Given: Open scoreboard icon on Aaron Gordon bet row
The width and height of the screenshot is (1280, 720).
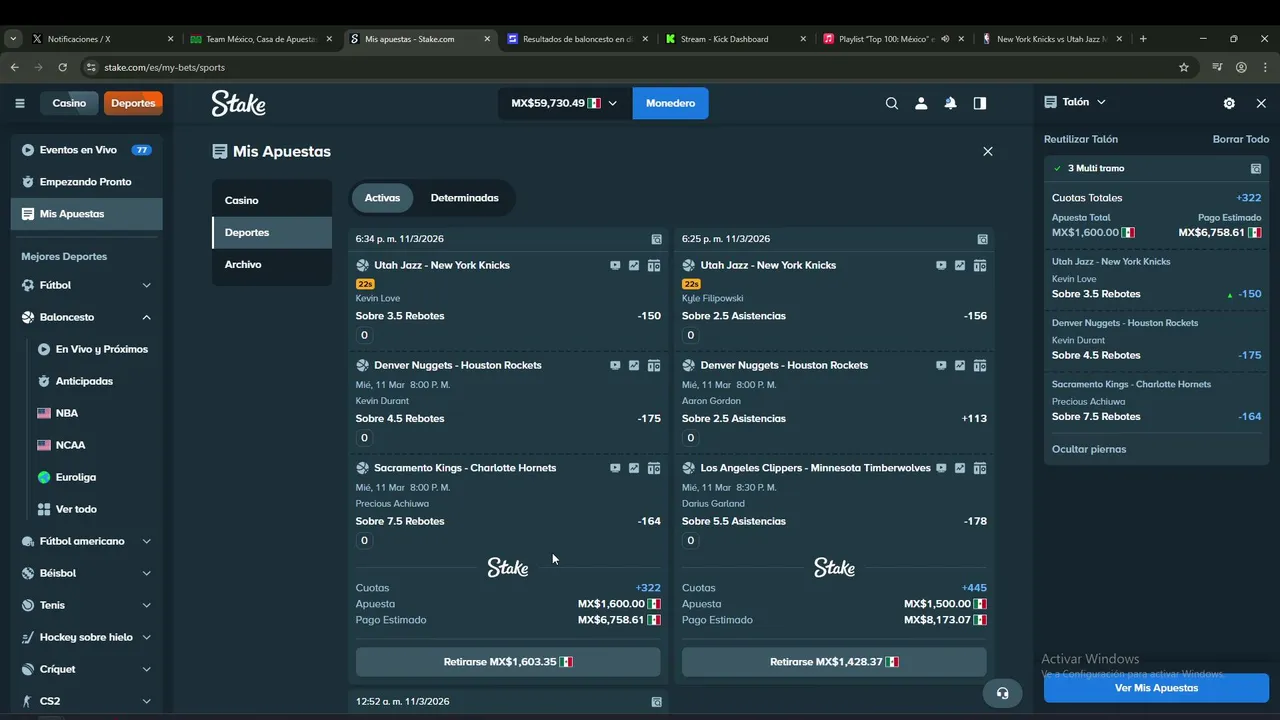Looking at the screenshot, I should tap(980, 366).
